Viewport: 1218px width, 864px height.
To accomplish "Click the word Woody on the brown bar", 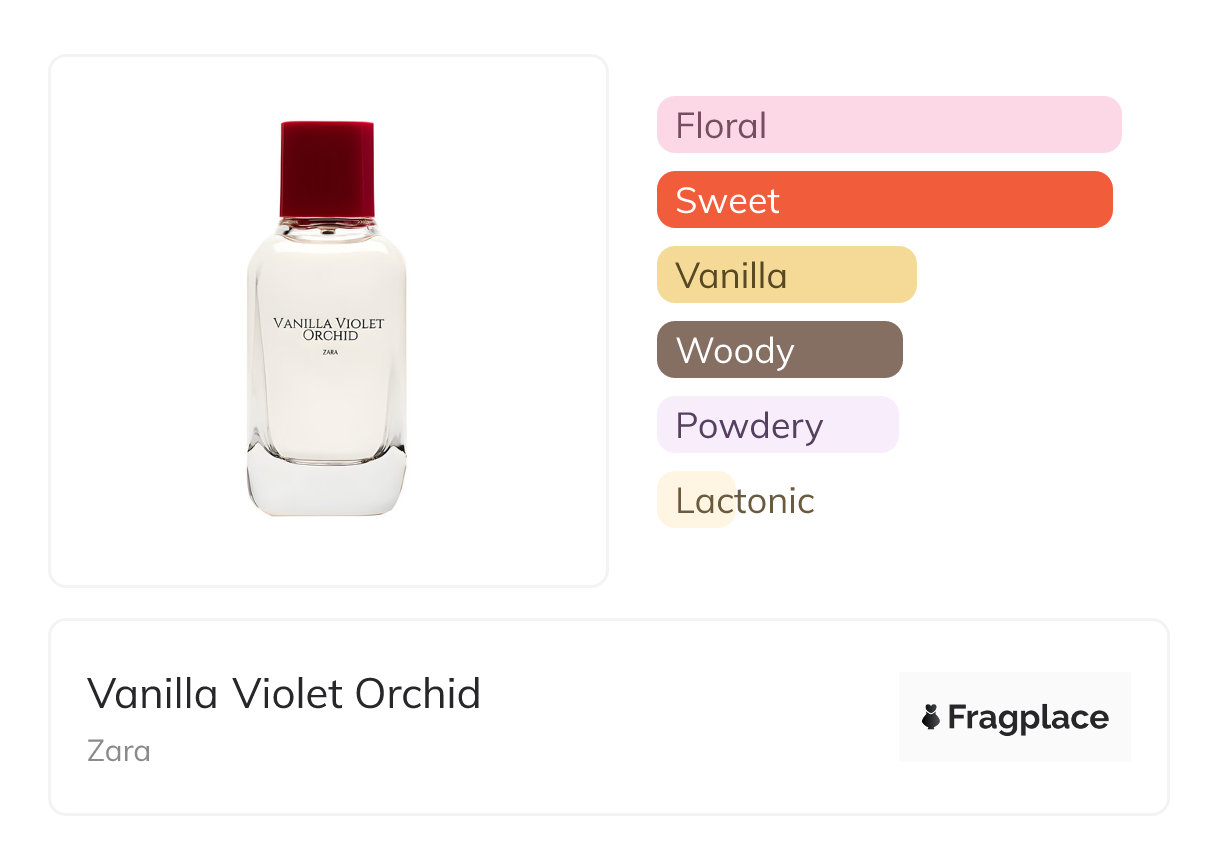I will (x=735, y=351).
